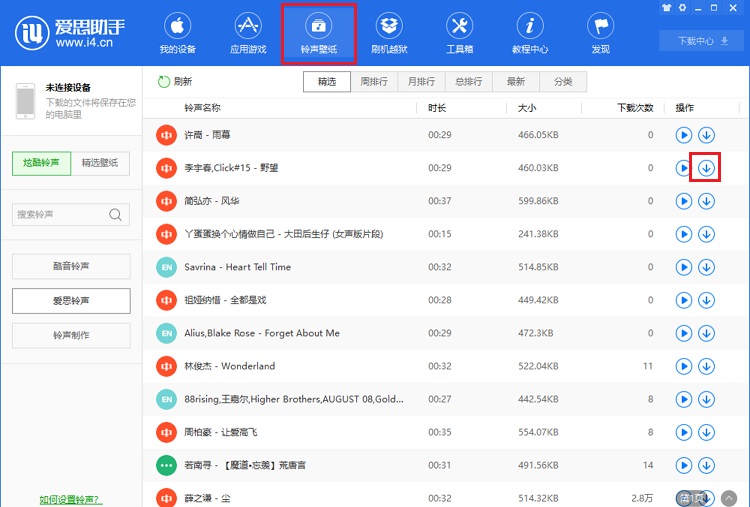
Task: Switch to the 分类 tab
Action: tap(563, 82)
